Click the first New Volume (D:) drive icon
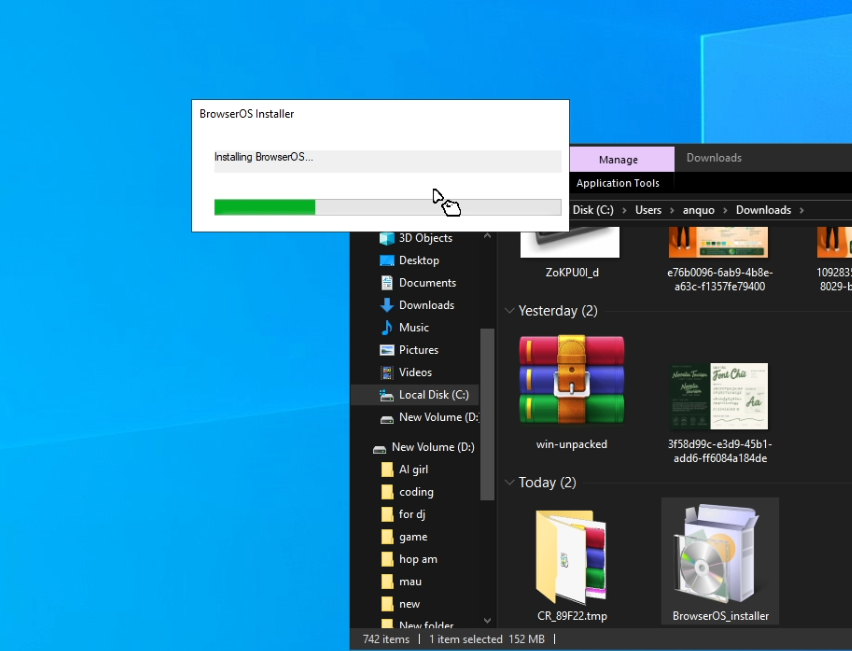This screenshot has width=852, height=651. tap(386, 418)
